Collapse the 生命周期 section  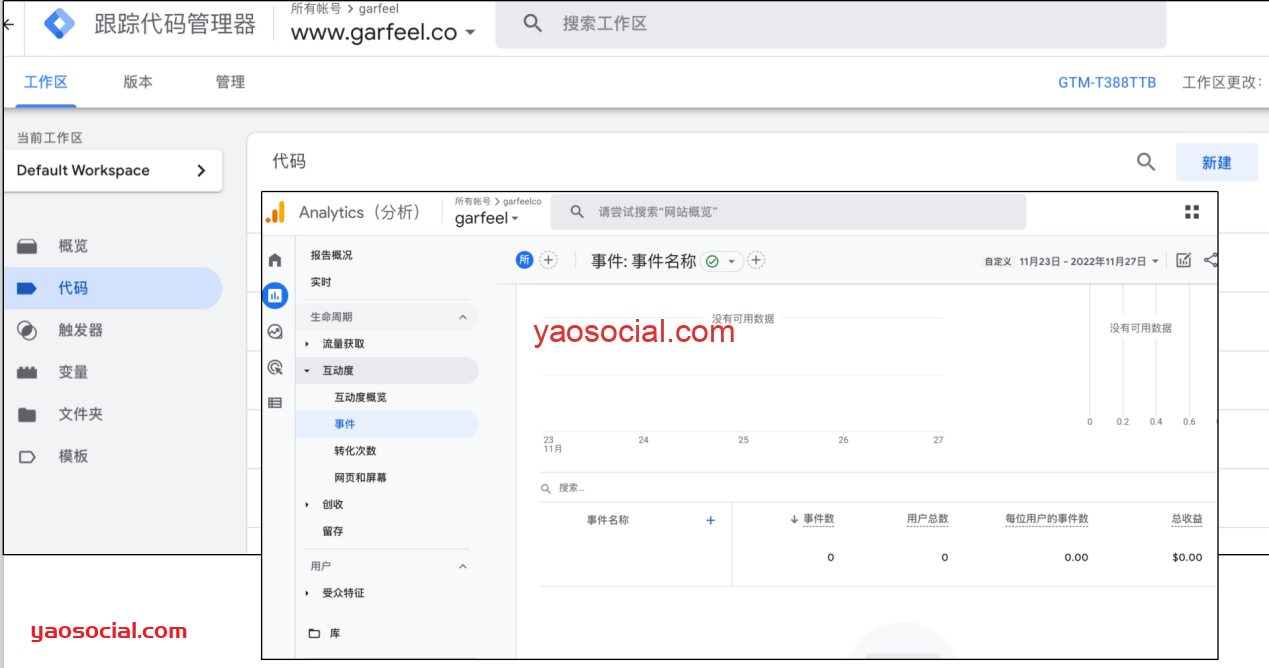(463, 317)
